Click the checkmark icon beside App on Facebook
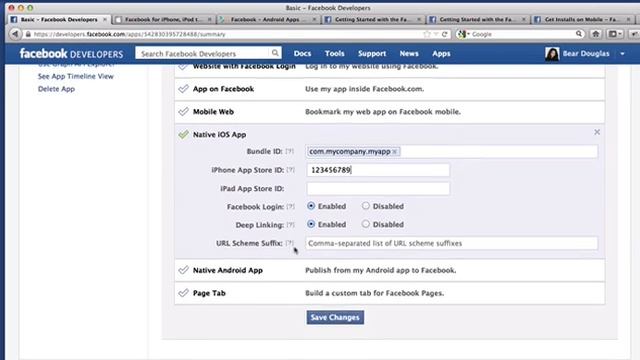 183,89
